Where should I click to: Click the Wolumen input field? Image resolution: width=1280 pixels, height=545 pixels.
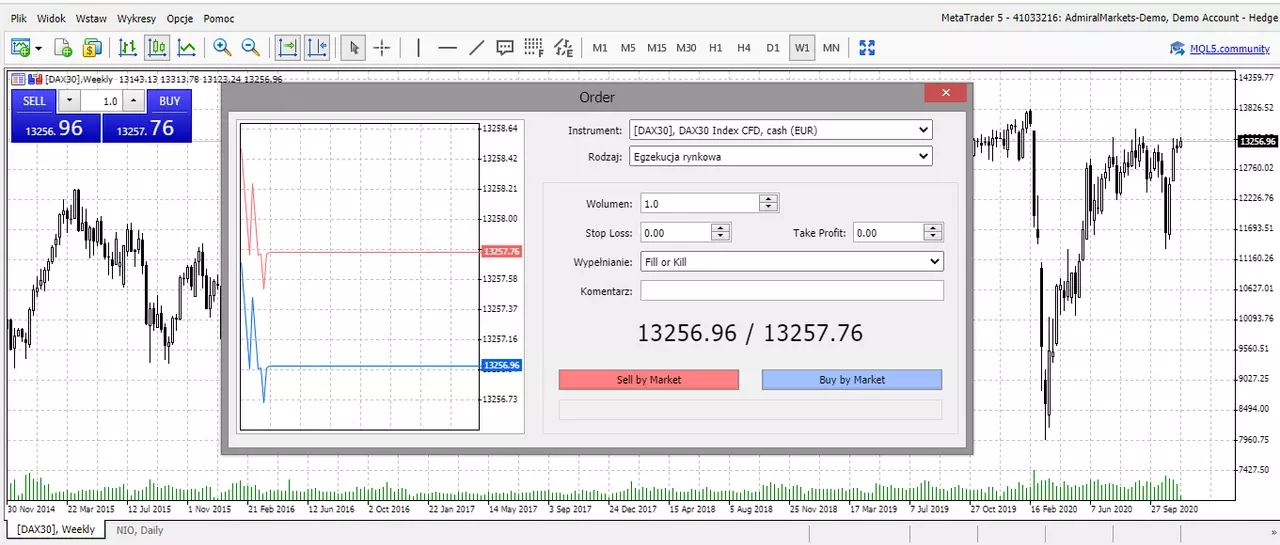pyautogui.click(x=699, y=203)
